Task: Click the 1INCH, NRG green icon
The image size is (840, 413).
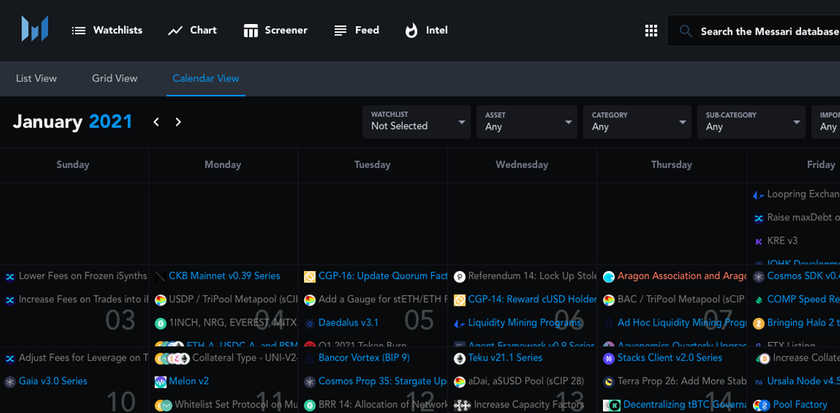Action: [160, 324]
